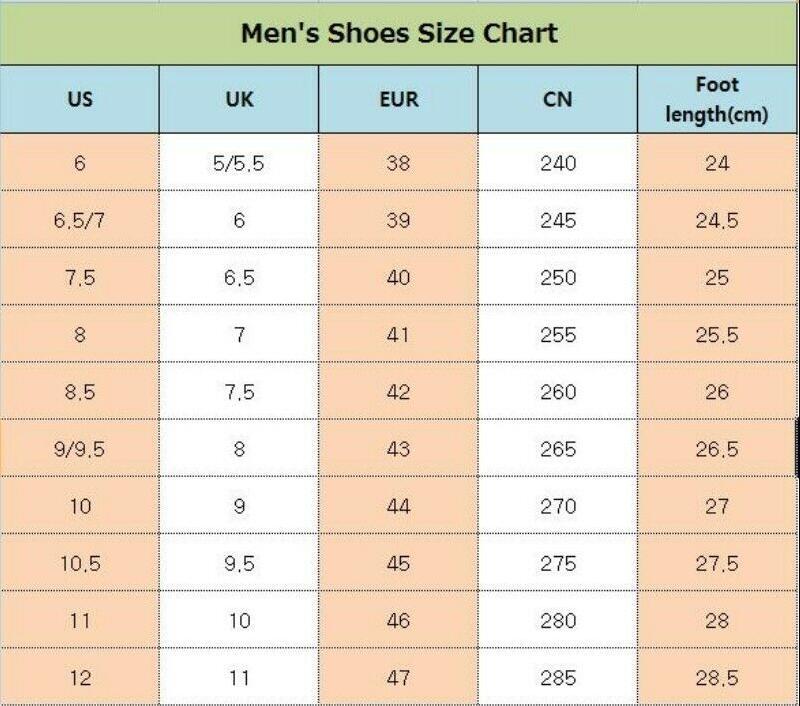The height and width of the screenshot is (706, 800).
Task: Click US size 9/9.5 cell
Action: pyautogui.click(x=80, y=449)
